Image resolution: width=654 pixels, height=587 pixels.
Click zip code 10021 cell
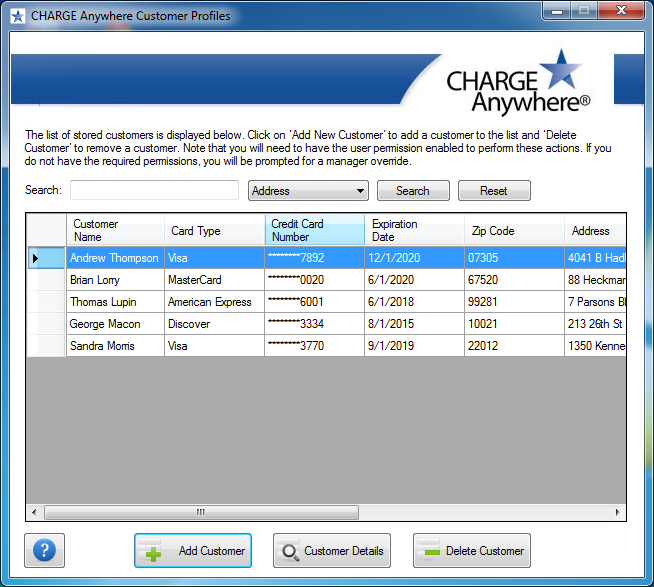[514, 324]
